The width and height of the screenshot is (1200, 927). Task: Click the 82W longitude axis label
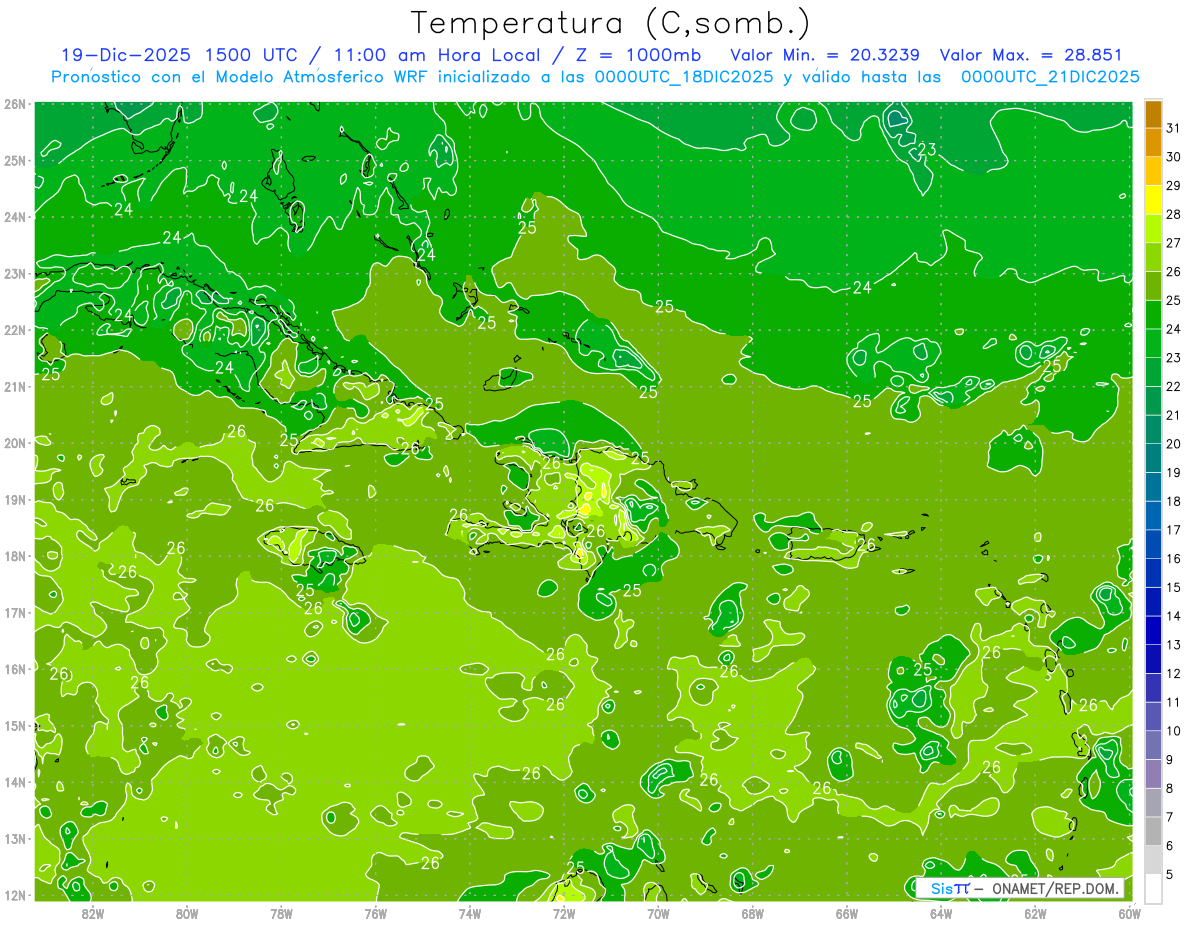pos(93,913)
